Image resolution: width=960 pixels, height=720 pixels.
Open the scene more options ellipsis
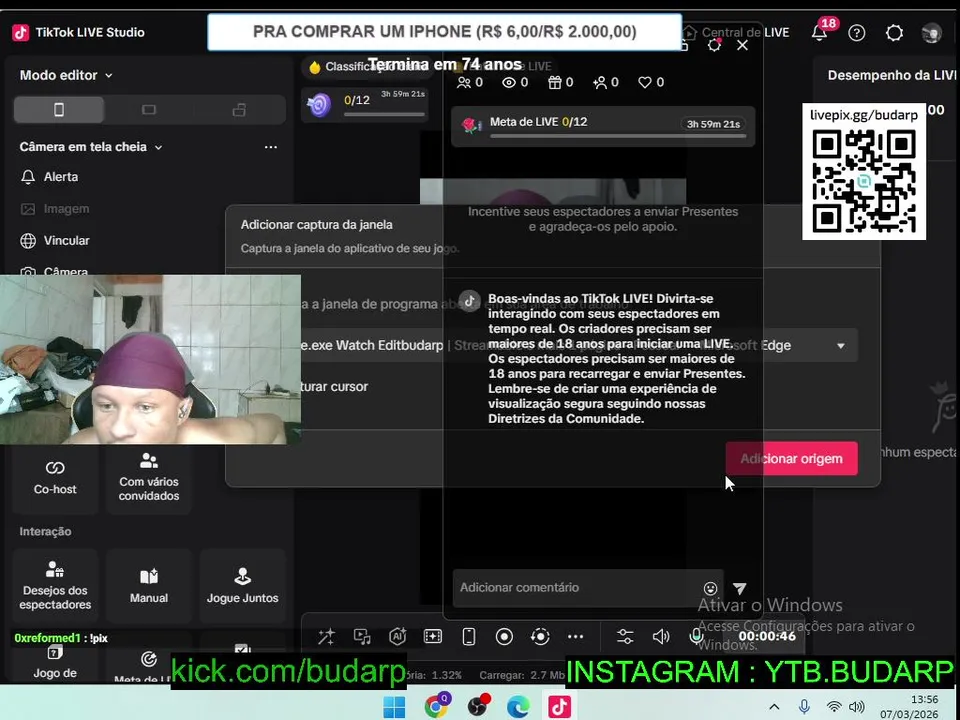click(x=271, y=147)
